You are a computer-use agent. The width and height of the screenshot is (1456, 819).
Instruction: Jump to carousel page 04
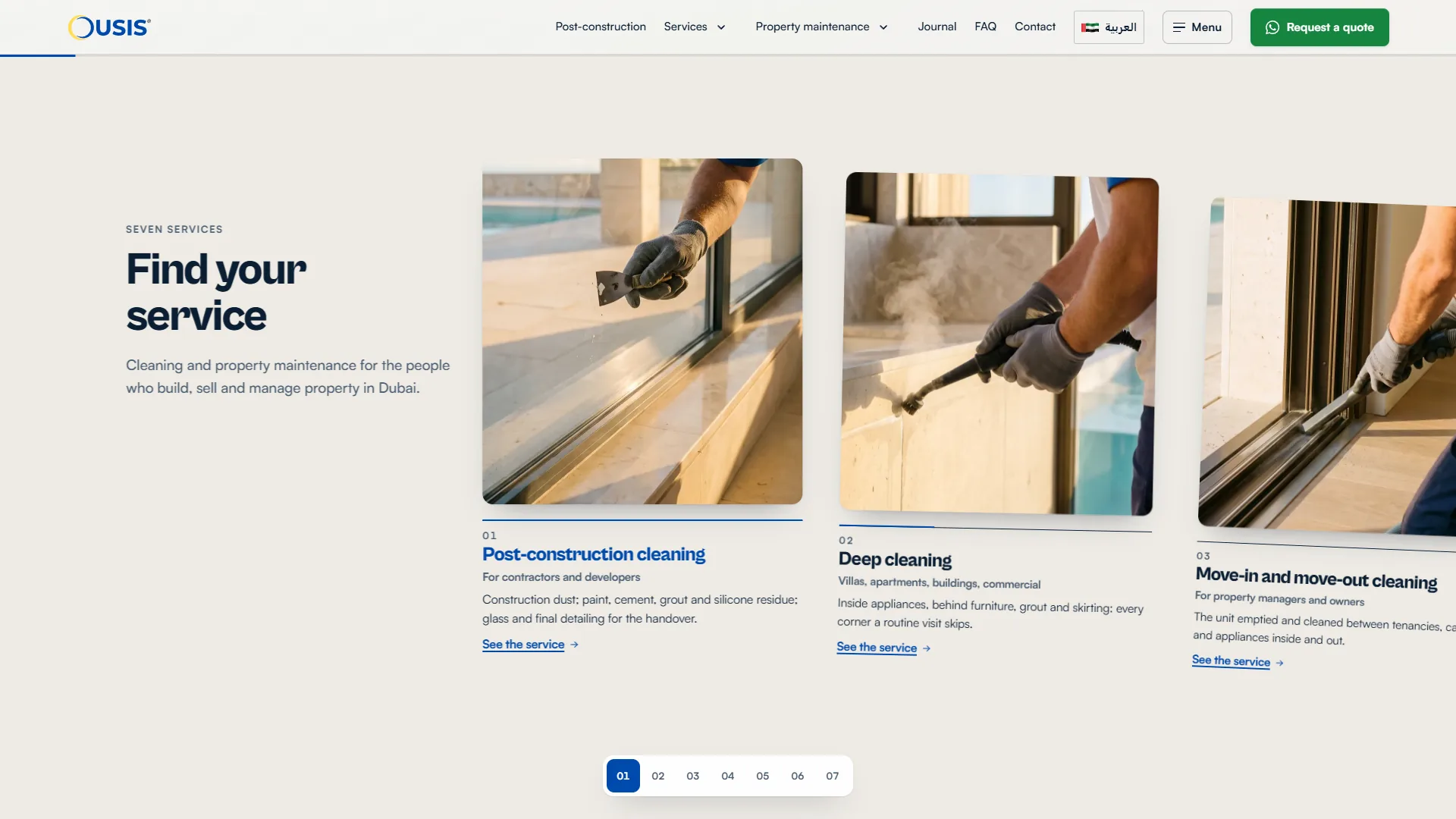[x=728, y=776]
